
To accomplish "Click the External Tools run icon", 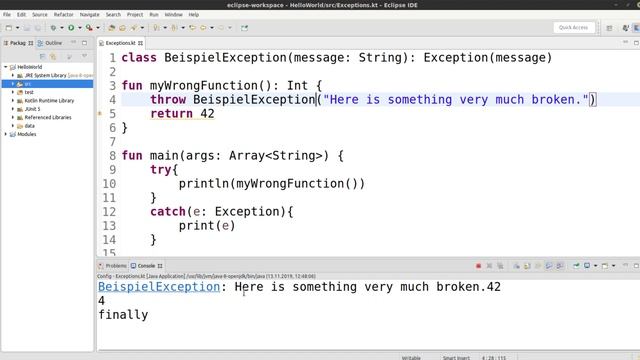I will point(89,28).
